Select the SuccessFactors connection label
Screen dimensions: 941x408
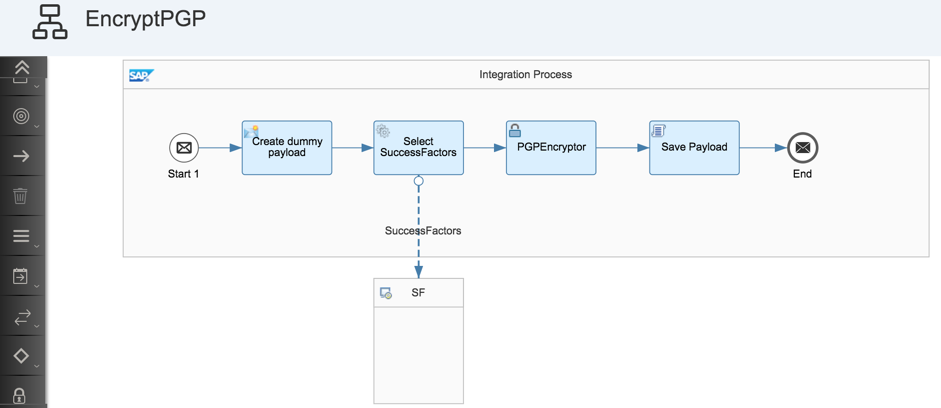[422, 230]
